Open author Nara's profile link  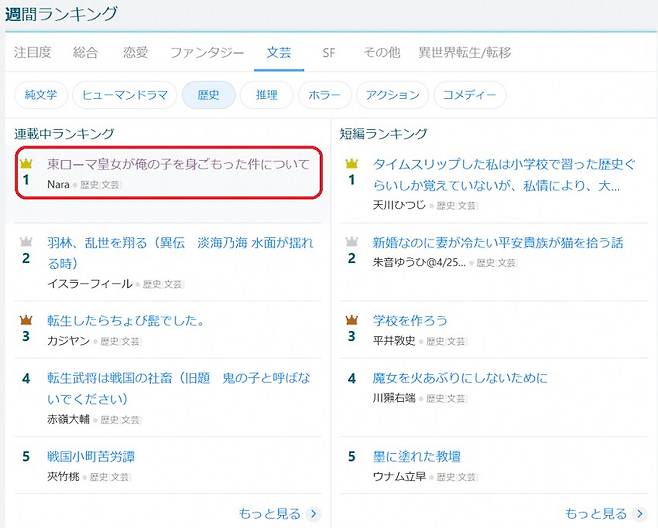click(x=58, y=184)
